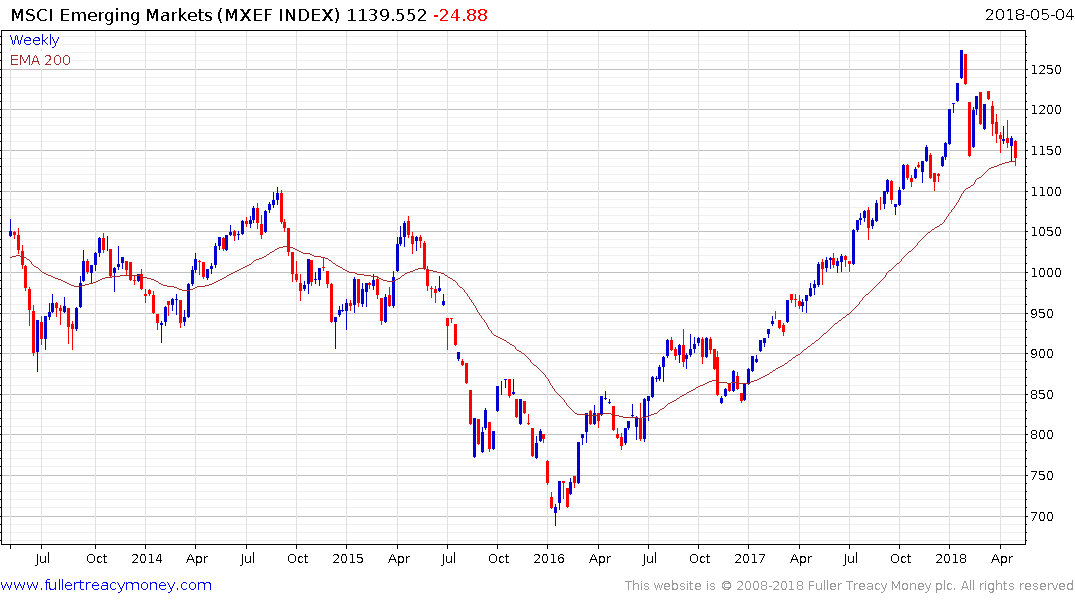Click the EMA 200 legend label

coord(40,60)
